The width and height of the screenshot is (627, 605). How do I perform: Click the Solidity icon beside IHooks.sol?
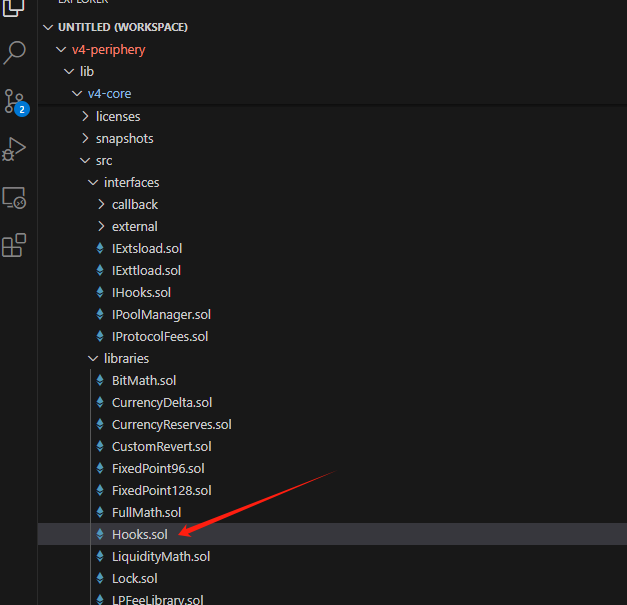(100, 293)
